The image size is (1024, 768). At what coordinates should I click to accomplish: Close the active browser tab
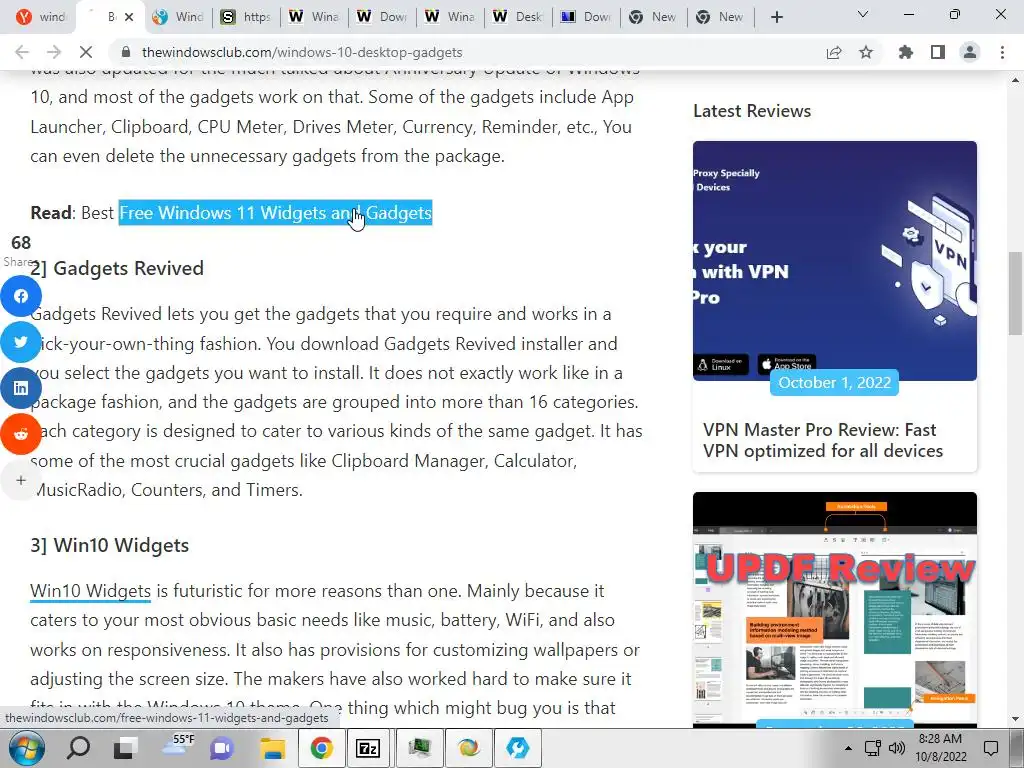(x=129, y=17)
